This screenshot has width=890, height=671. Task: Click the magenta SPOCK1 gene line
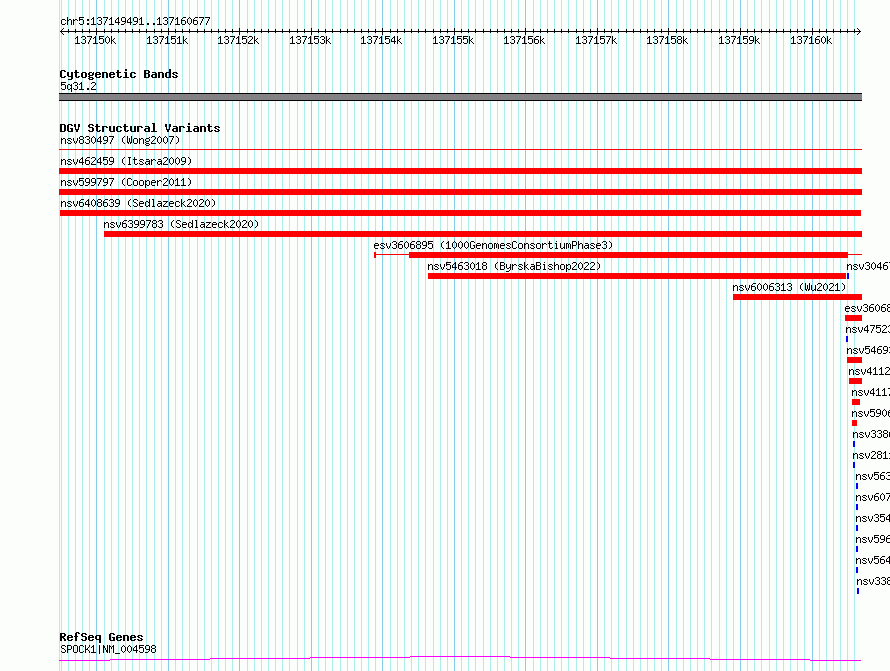(460, 659)
